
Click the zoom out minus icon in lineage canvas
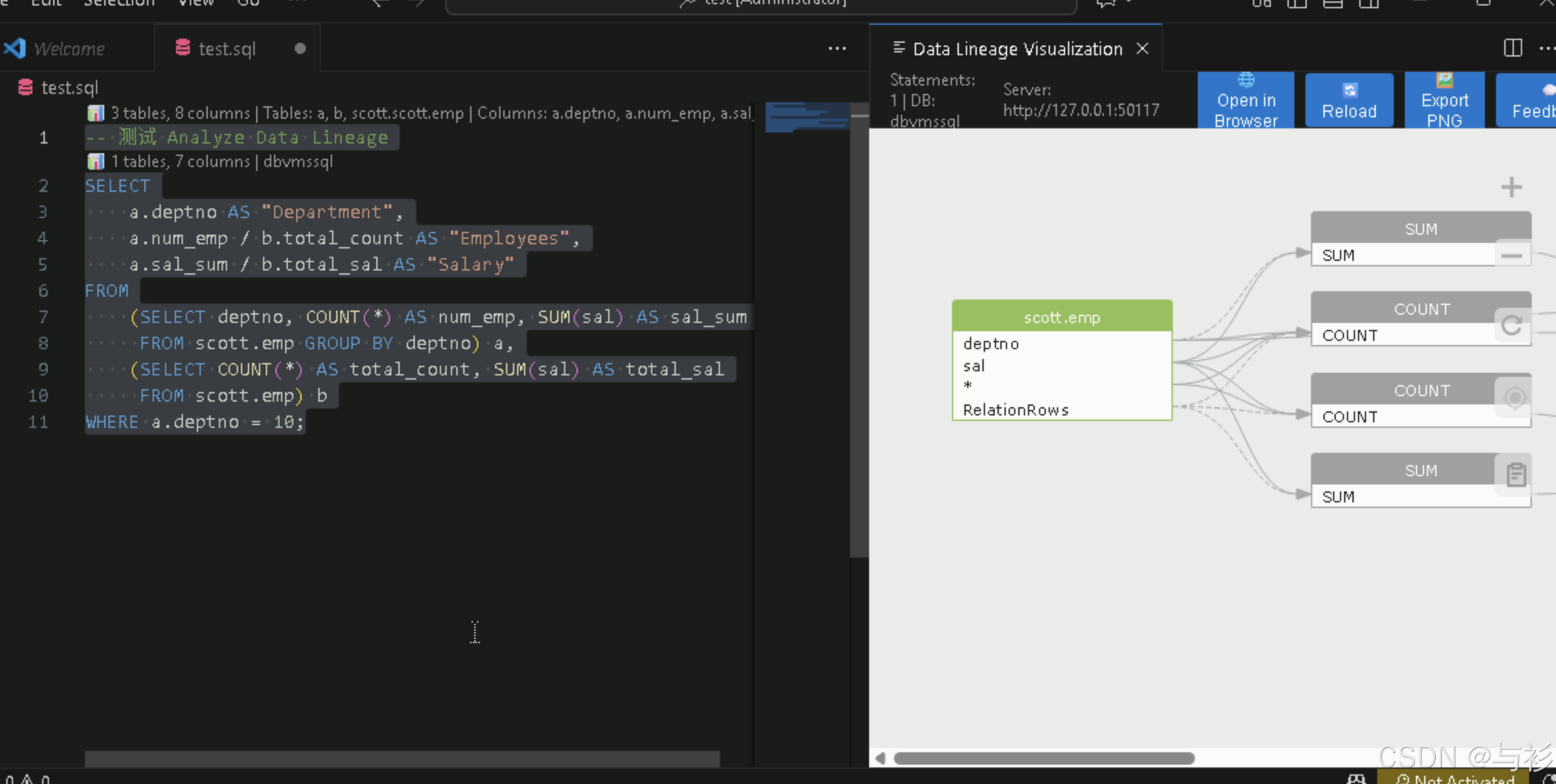point(1511,255)
